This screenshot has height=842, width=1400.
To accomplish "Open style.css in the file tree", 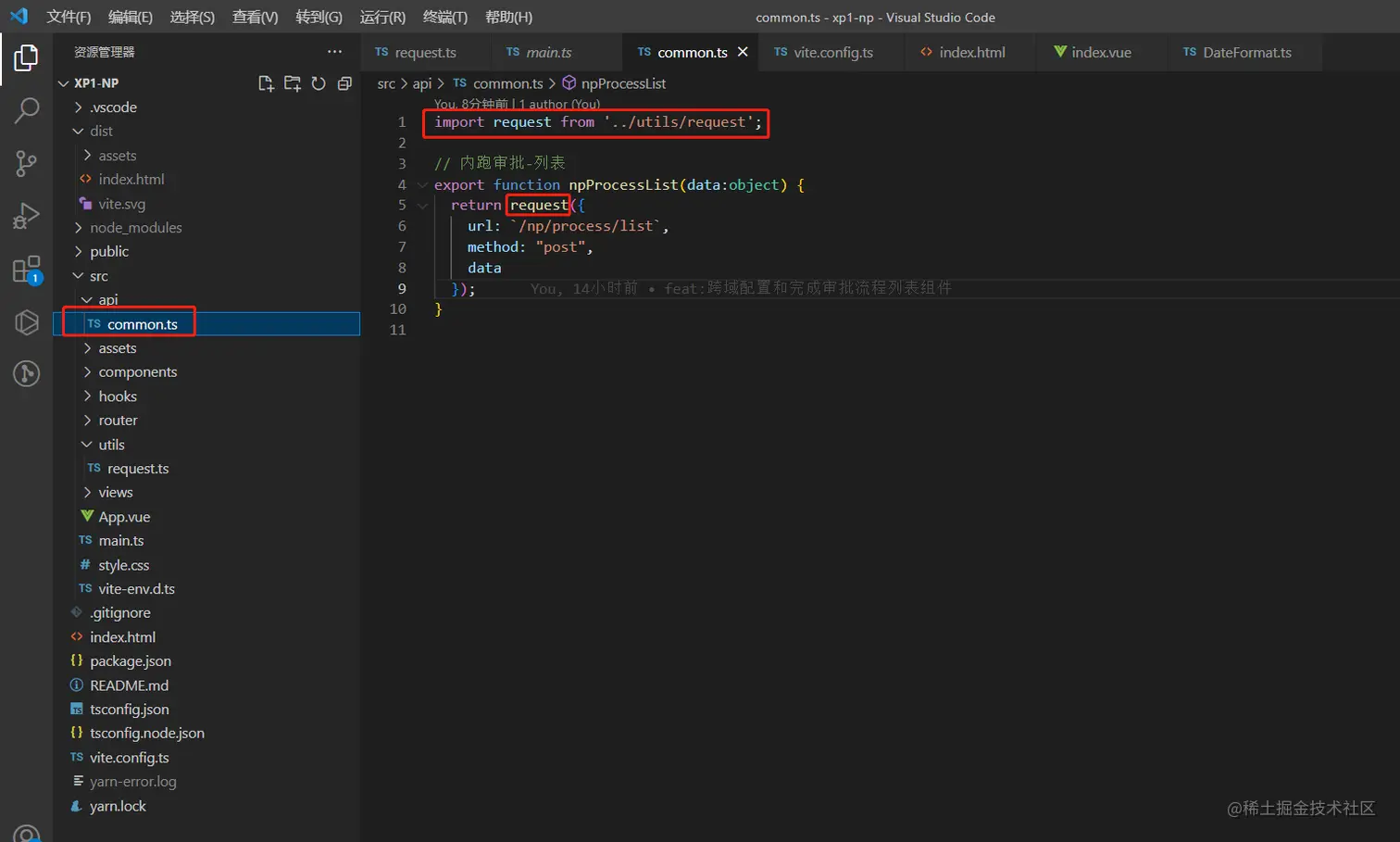I will click(207, 565).
